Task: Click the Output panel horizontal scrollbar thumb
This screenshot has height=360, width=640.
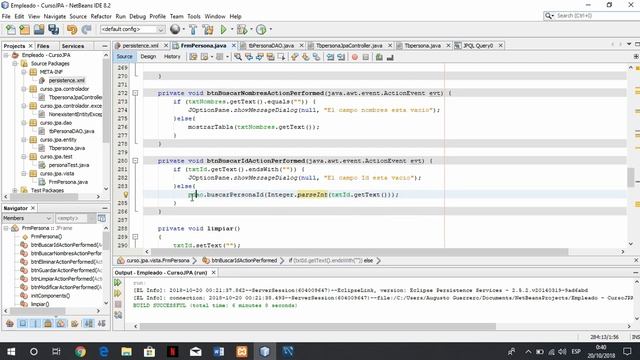Action: [x=318, y=326]
